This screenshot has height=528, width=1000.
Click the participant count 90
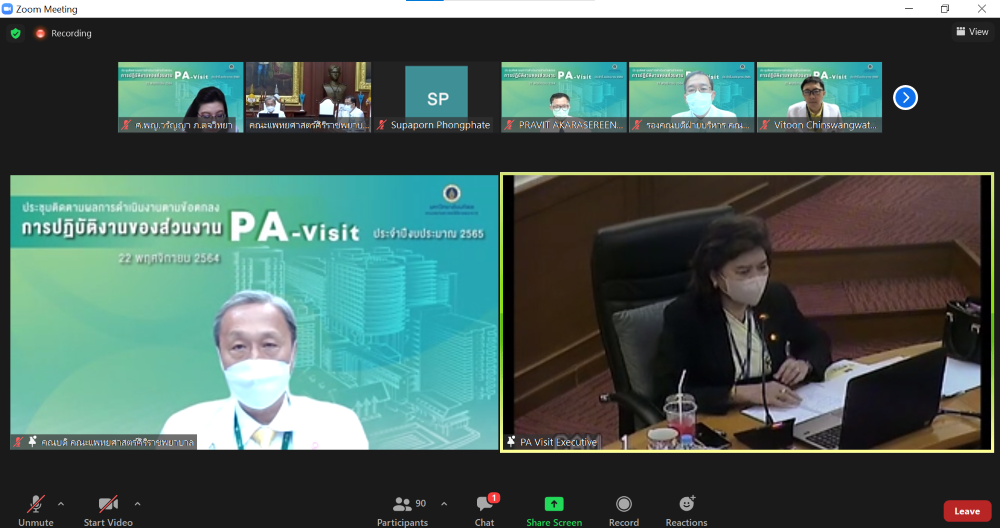420,503
